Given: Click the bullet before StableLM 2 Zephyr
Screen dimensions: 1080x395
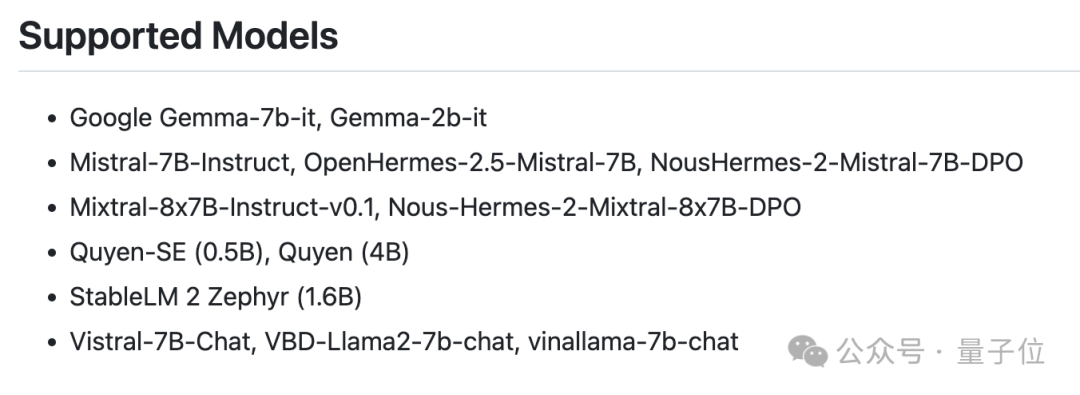Looking at the screenshot, I should (51, 298).
